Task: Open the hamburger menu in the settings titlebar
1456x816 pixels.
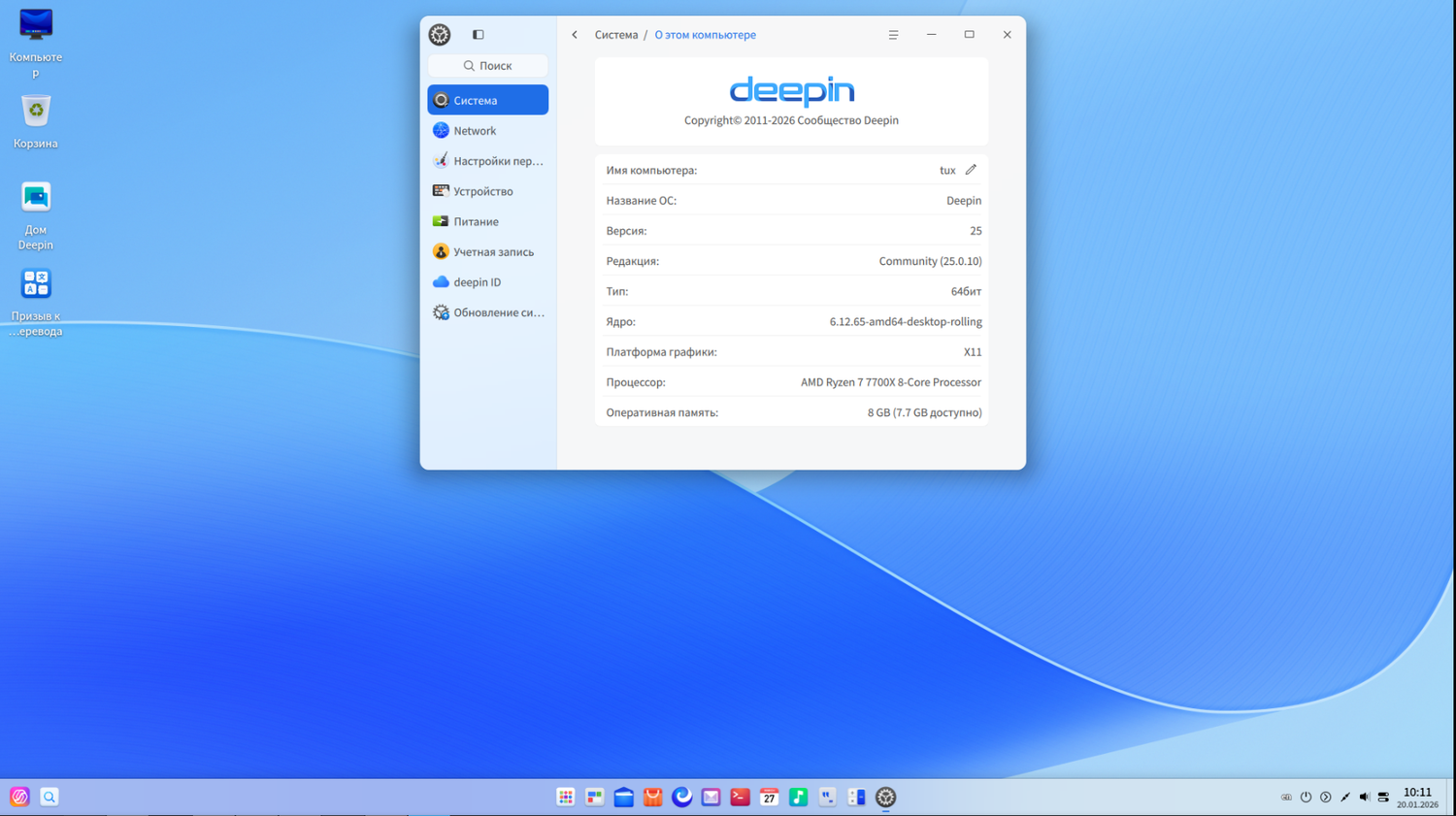Action: tap(893, 34)
